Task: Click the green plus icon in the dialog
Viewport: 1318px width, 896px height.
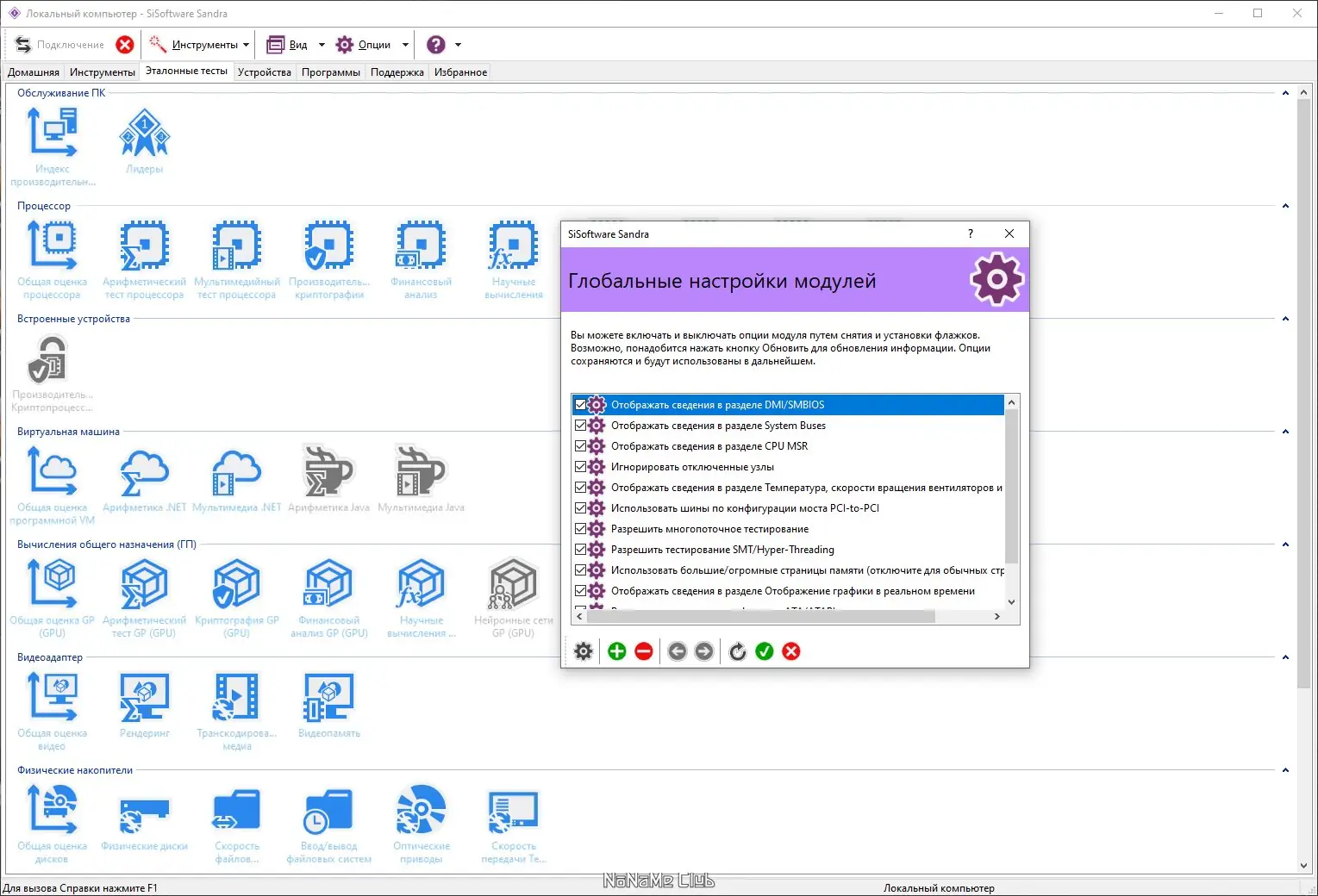Action: tap(617, 651)
